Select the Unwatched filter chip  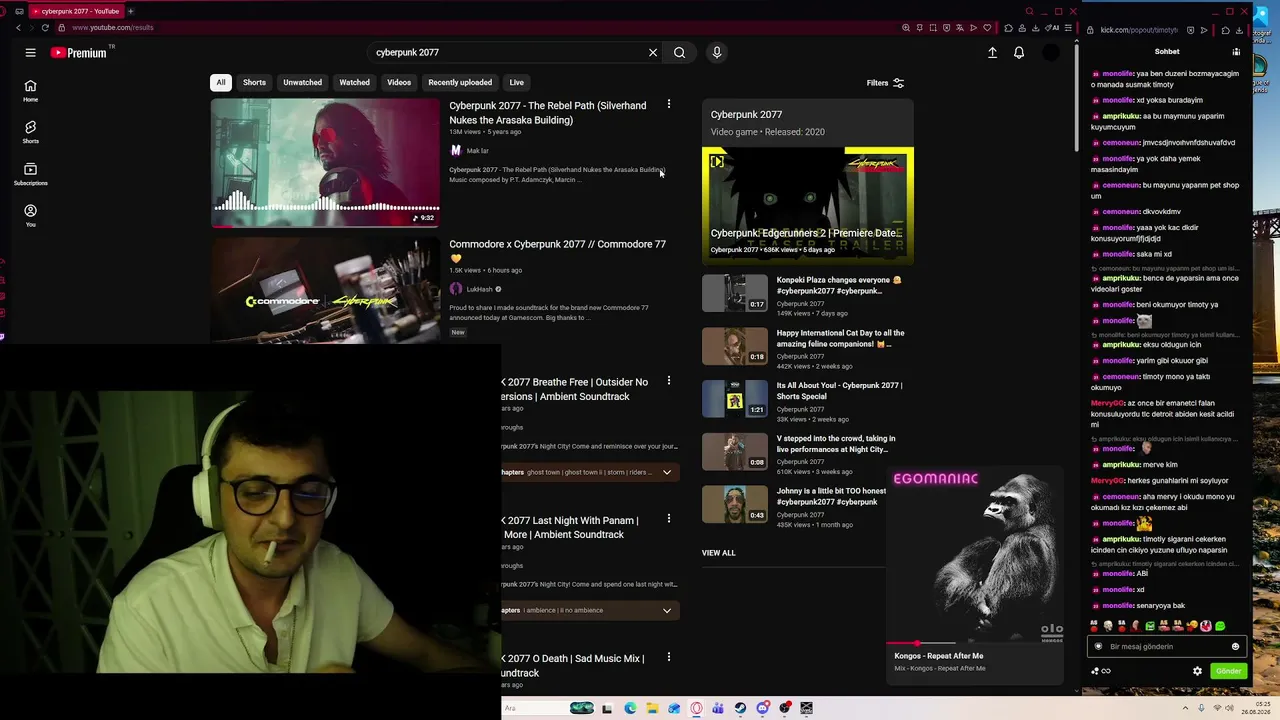(x=302, y=82)
